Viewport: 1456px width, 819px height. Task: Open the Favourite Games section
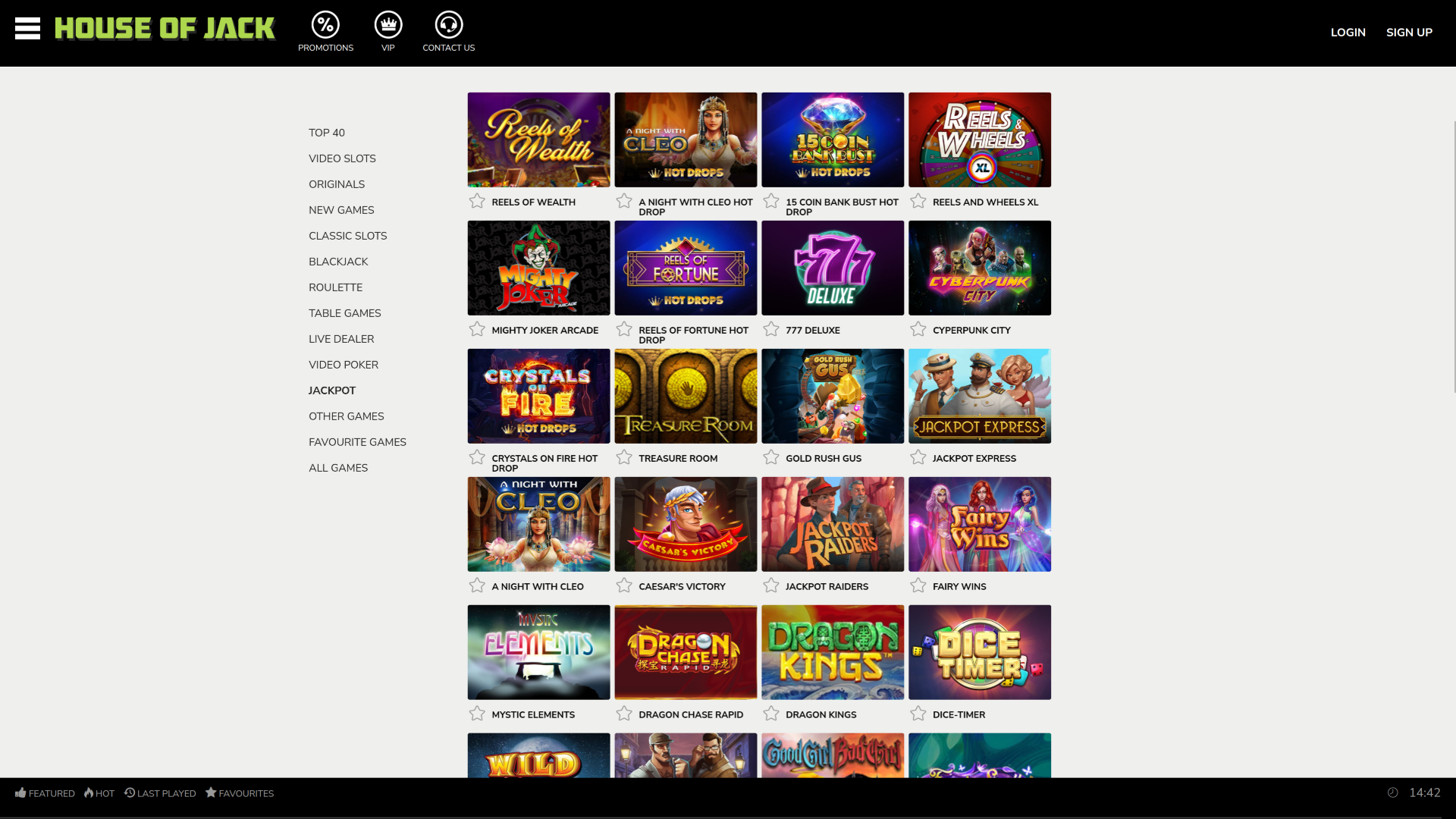pos(357,441)
